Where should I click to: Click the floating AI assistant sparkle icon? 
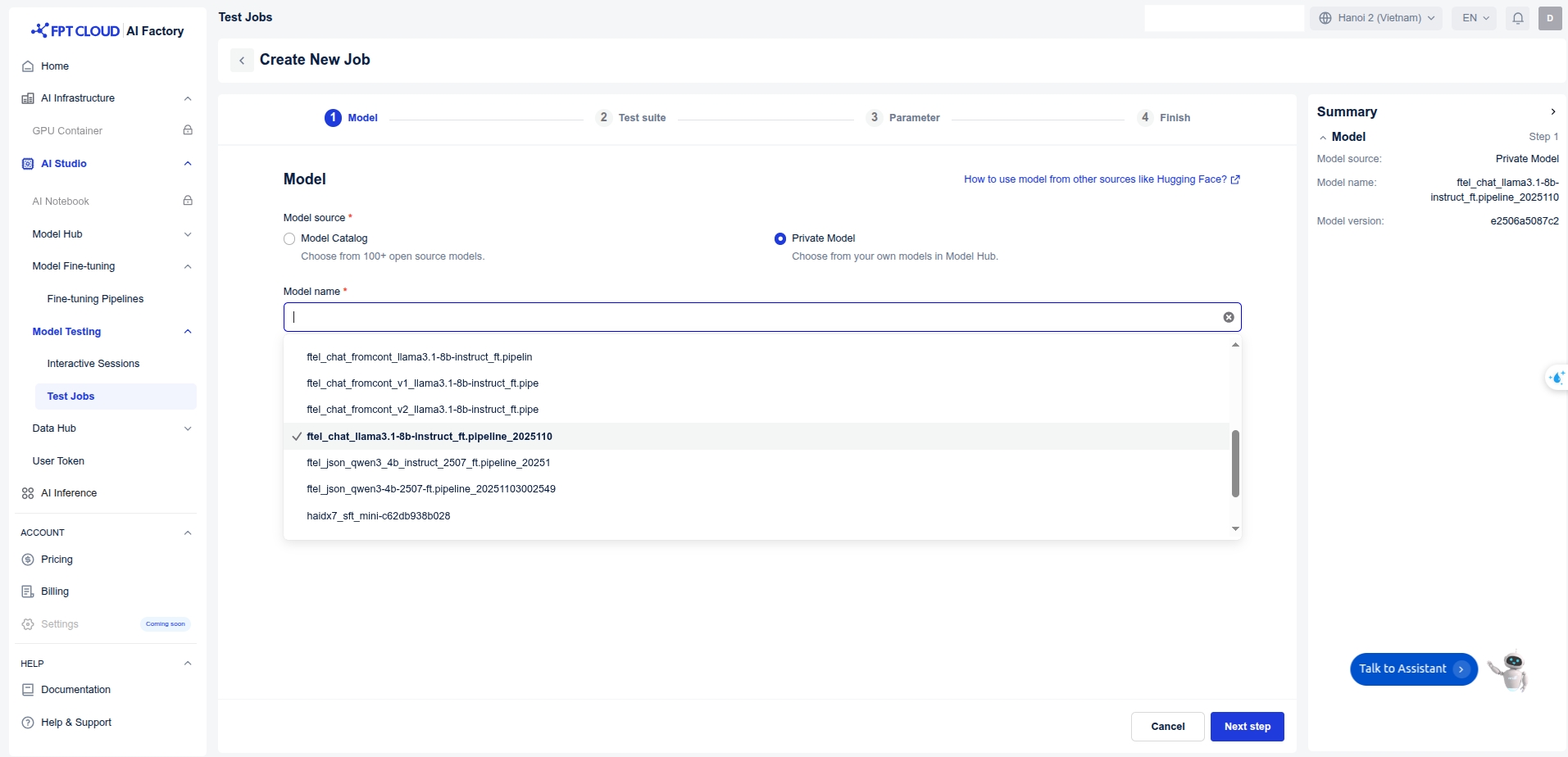click(x=1556, y=378)
